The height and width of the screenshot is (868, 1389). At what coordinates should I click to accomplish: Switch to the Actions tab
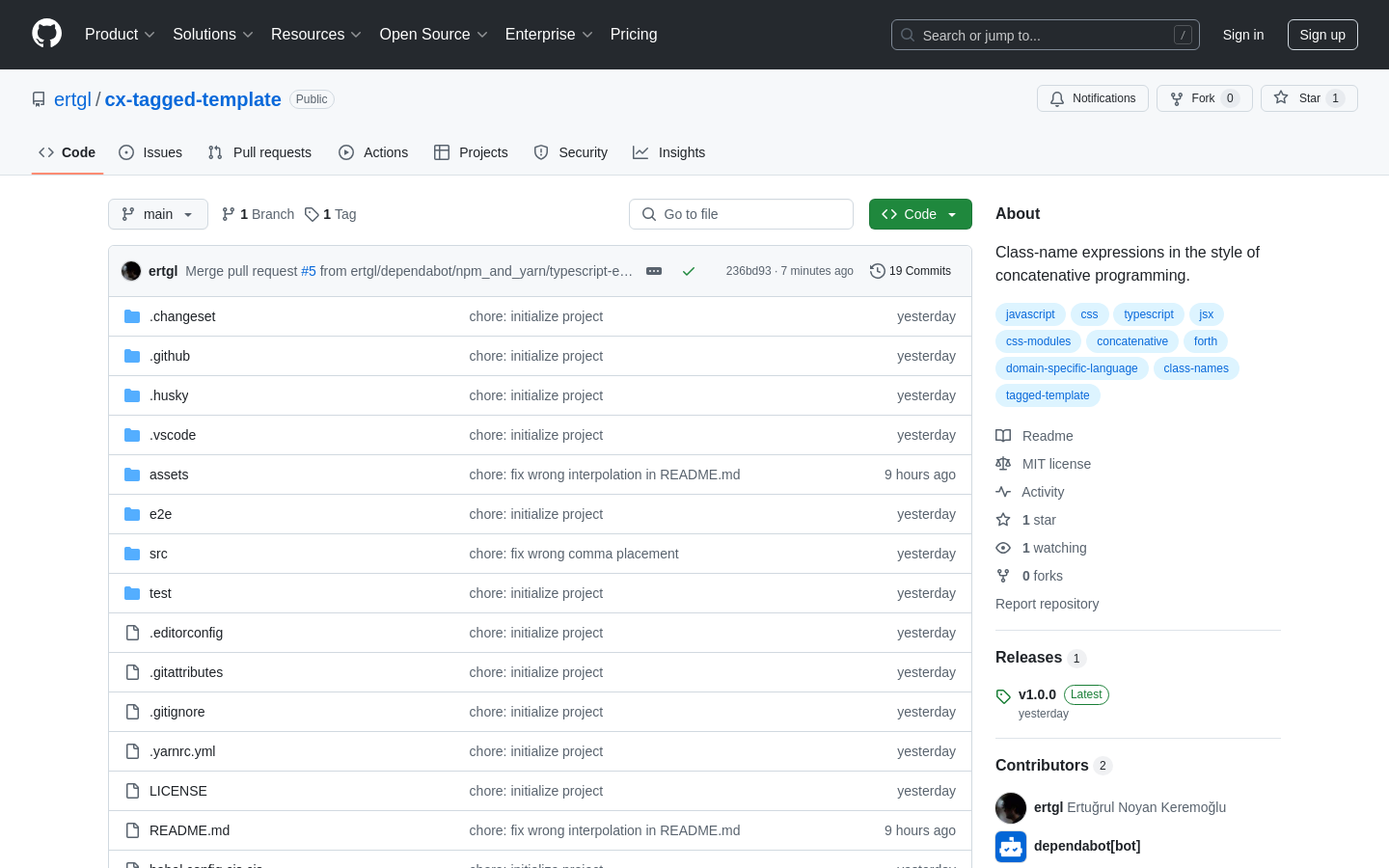click(x=373, y=152)
